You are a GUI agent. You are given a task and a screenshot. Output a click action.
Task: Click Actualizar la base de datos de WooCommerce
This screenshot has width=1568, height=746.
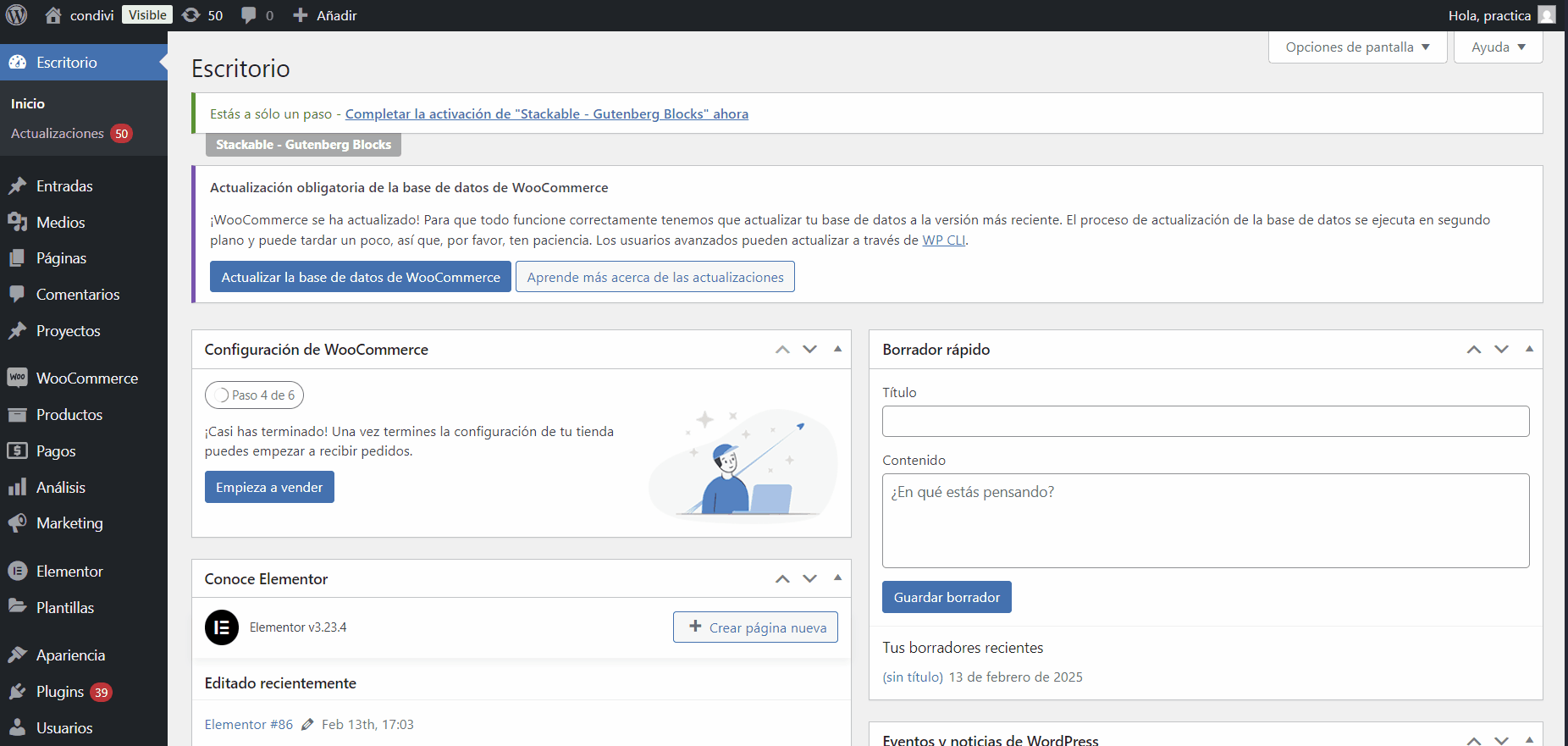pyautogui.click(x=361, y=277)
